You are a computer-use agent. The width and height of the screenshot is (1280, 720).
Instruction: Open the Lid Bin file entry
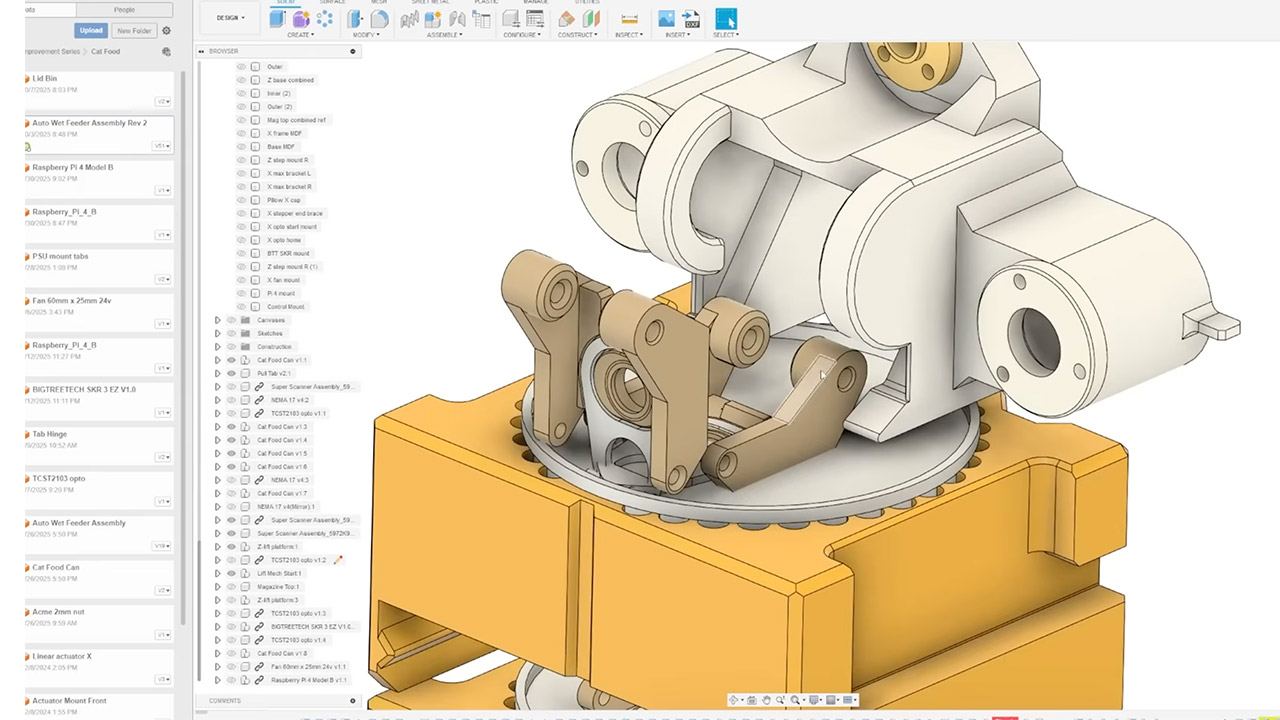[x=99, y=89]
